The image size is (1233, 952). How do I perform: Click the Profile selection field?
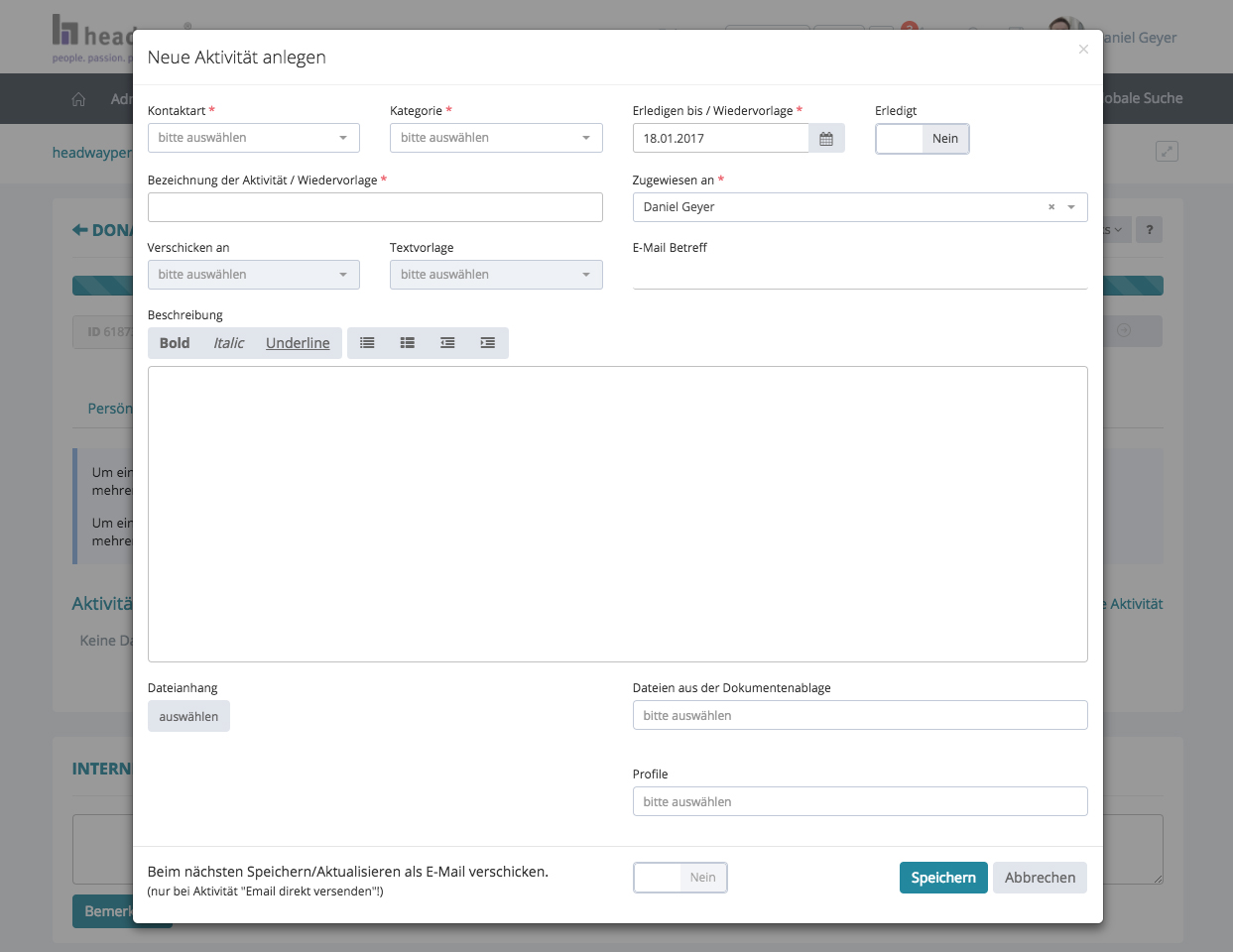click(859, 801)
